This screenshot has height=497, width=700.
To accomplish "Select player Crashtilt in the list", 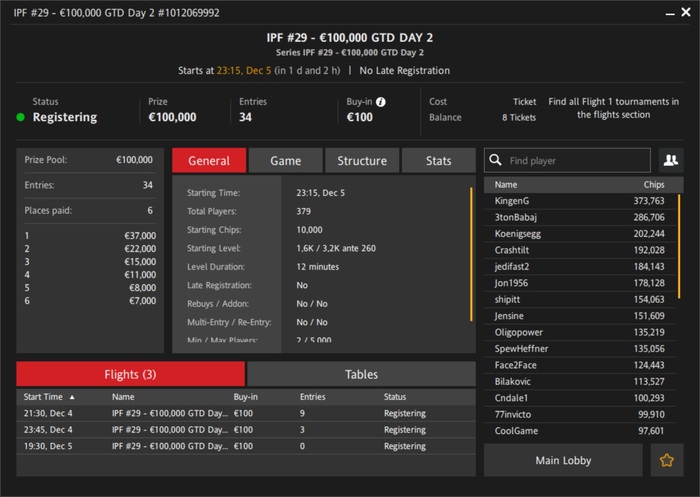I will point(580,250).
